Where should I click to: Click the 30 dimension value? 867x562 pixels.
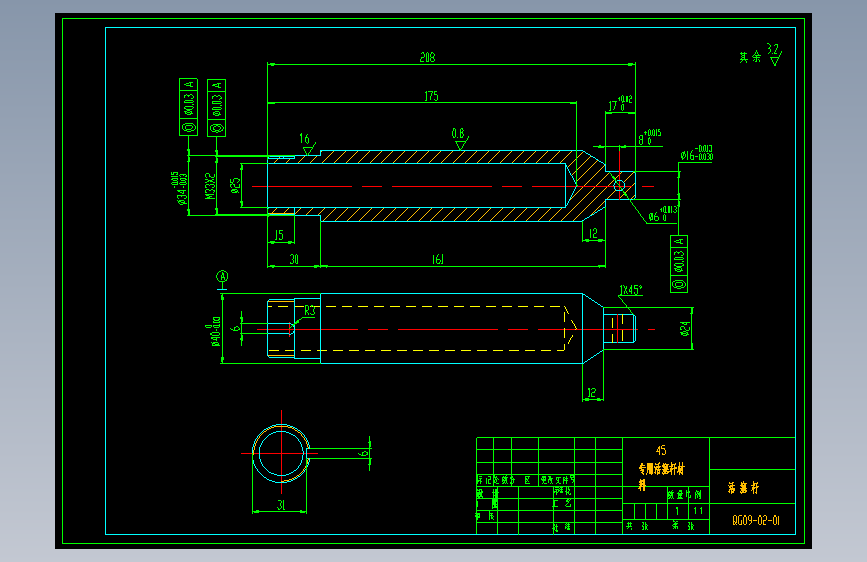294,259
